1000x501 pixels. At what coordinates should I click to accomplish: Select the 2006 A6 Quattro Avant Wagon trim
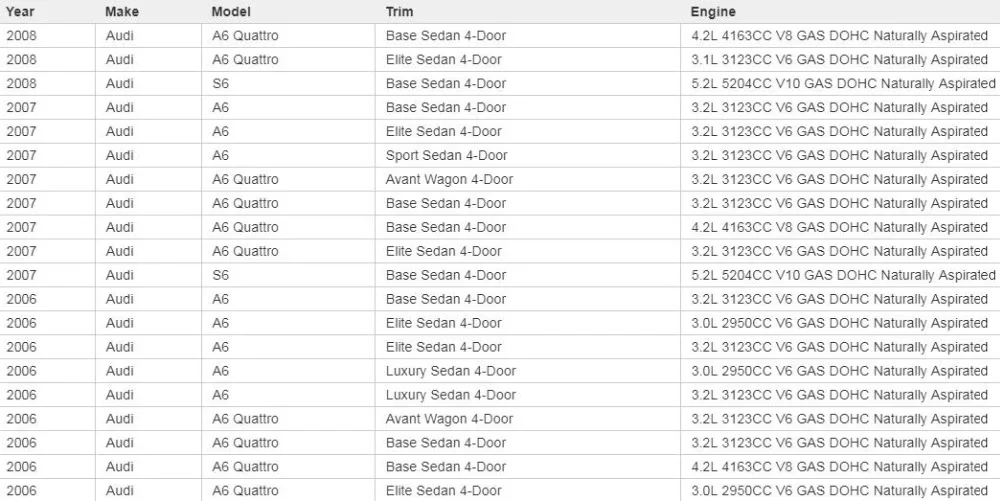point(449,419)
